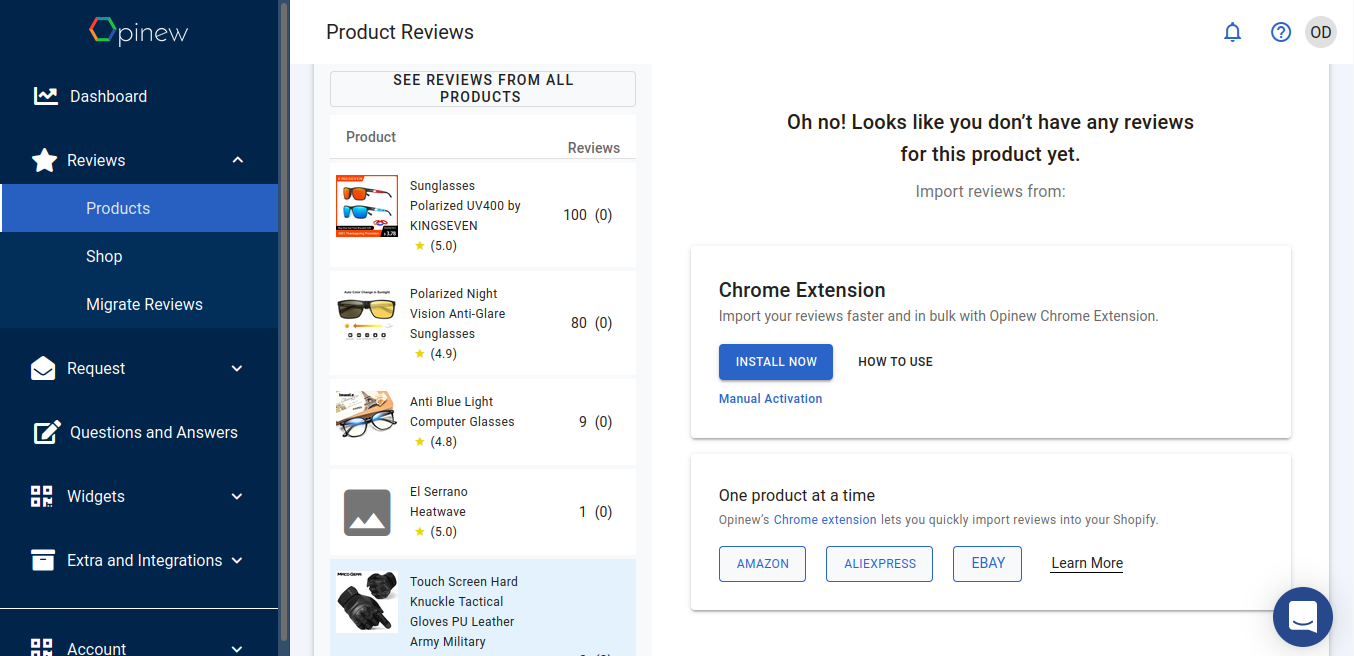Viewport: 1354px width, 656px height.
Task: Select 'Touch Screen Hard Knuckle Tactical Gloves' name
Action: pos(464,611)
